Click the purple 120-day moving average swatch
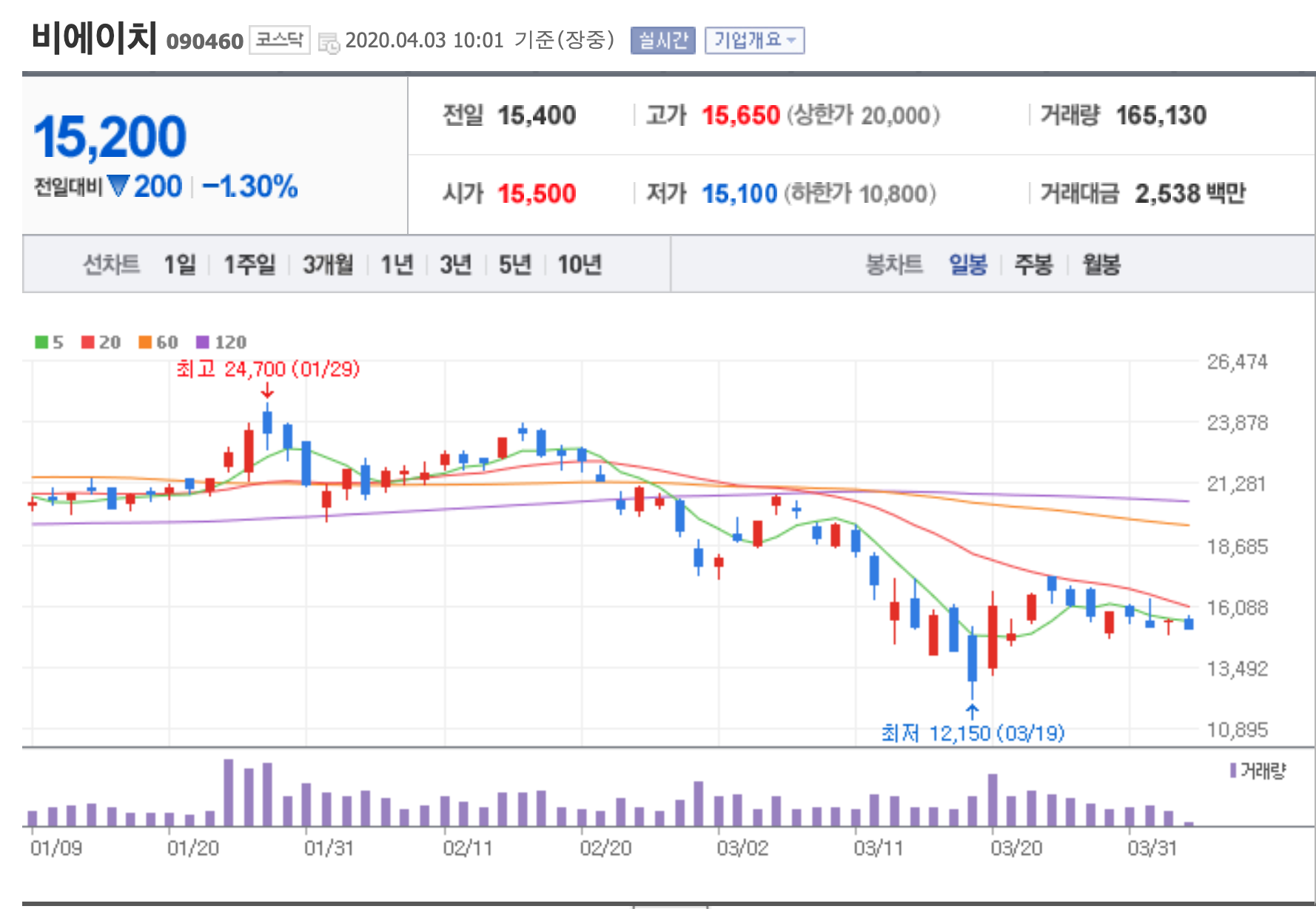 coord(202,342)
